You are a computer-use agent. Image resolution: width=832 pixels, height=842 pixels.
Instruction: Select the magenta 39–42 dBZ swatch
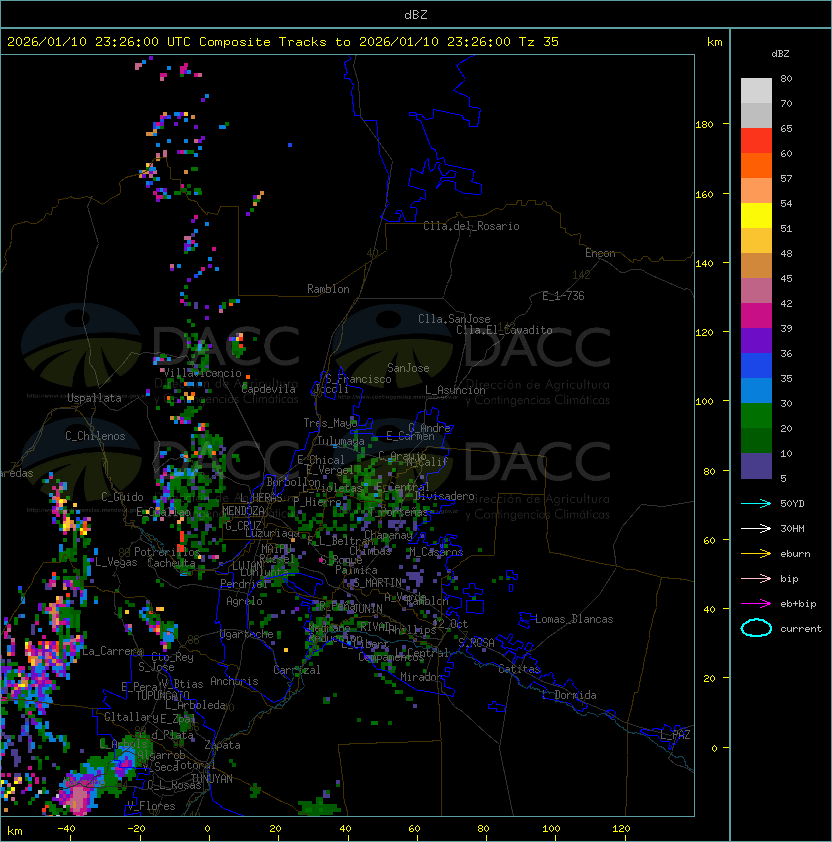click(756, 316)
